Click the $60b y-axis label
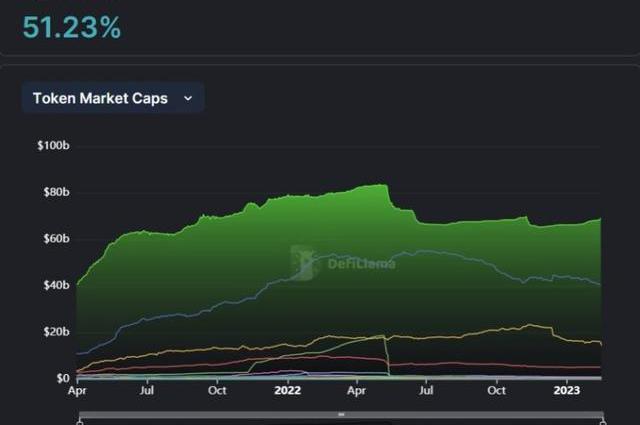This screenshot has height=425, width=640. click(54, 239)
